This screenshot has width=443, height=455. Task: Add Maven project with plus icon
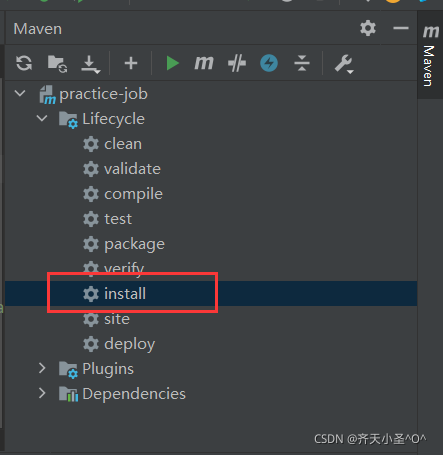point(131,63)
